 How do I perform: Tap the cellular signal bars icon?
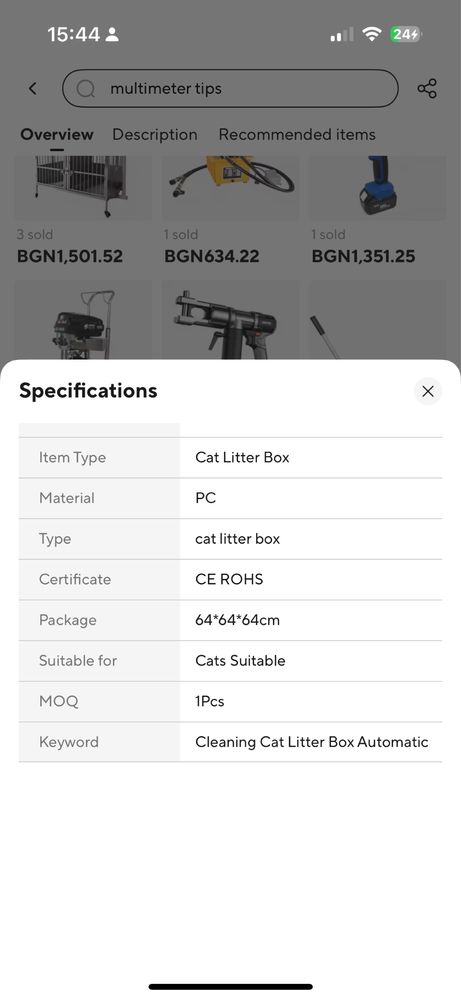[x=341, y=35]
